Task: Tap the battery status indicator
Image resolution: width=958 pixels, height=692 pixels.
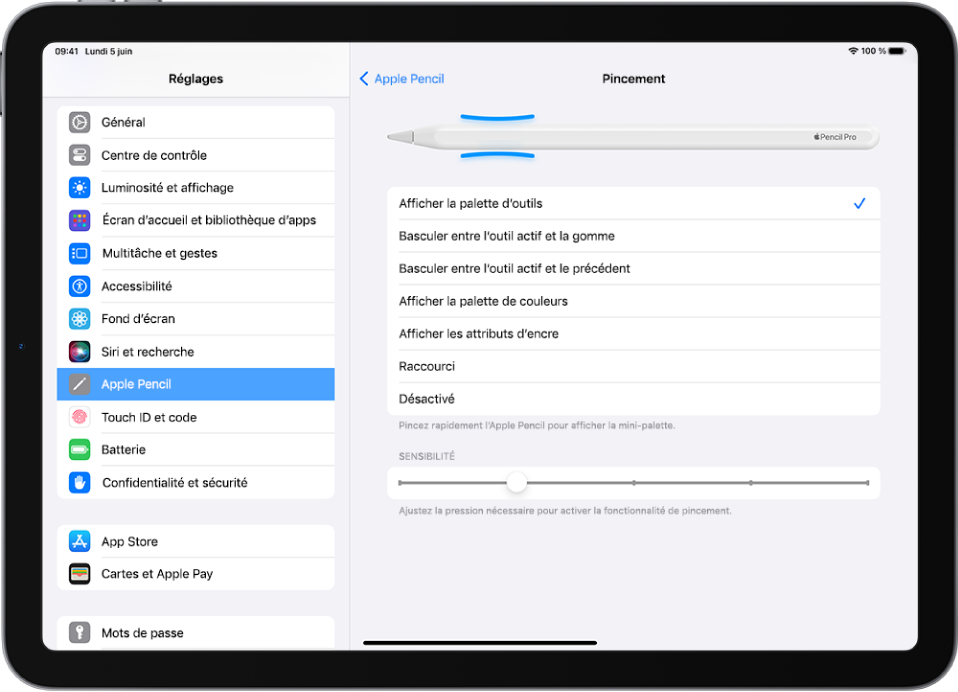Action: [x=897, y=51]
